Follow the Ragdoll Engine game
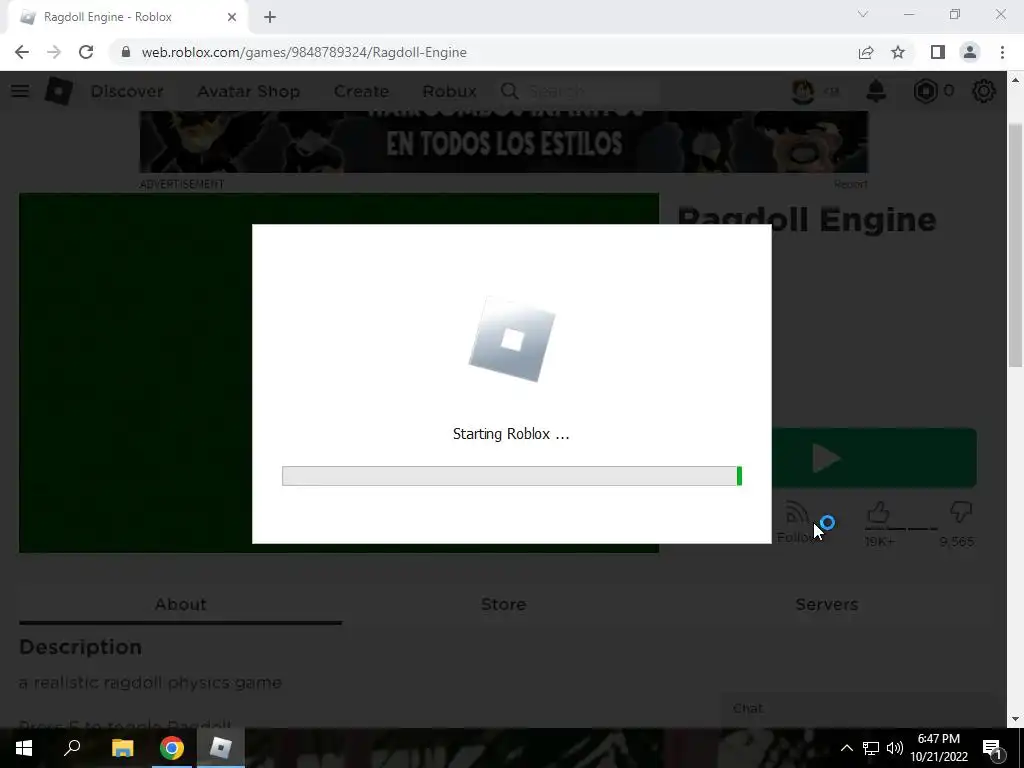 click(795, 522)
